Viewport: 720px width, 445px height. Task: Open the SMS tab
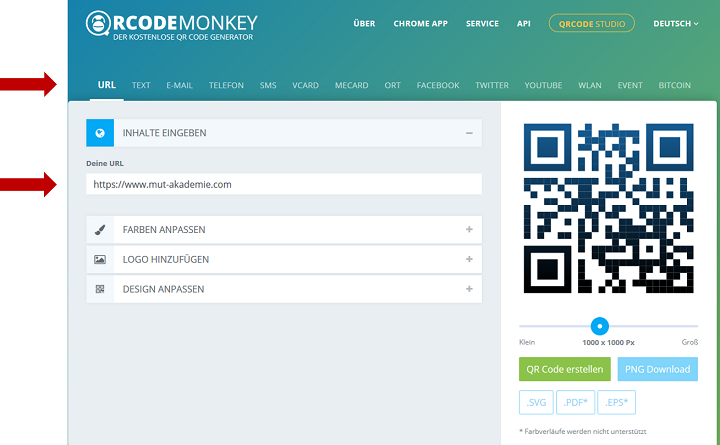coord(268,85)
